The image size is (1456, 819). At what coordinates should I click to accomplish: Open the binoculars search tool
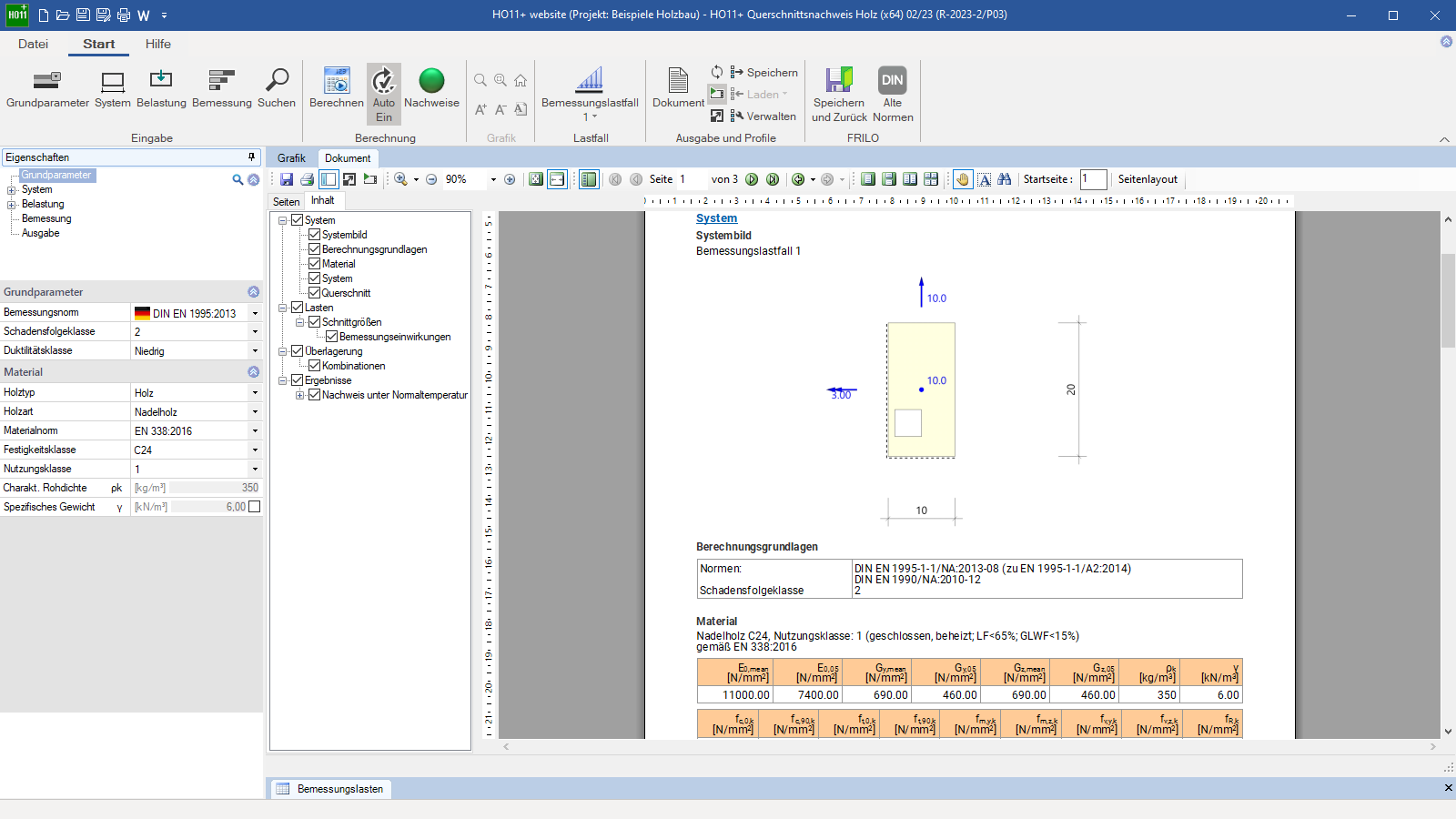(x=1005, y=179)
